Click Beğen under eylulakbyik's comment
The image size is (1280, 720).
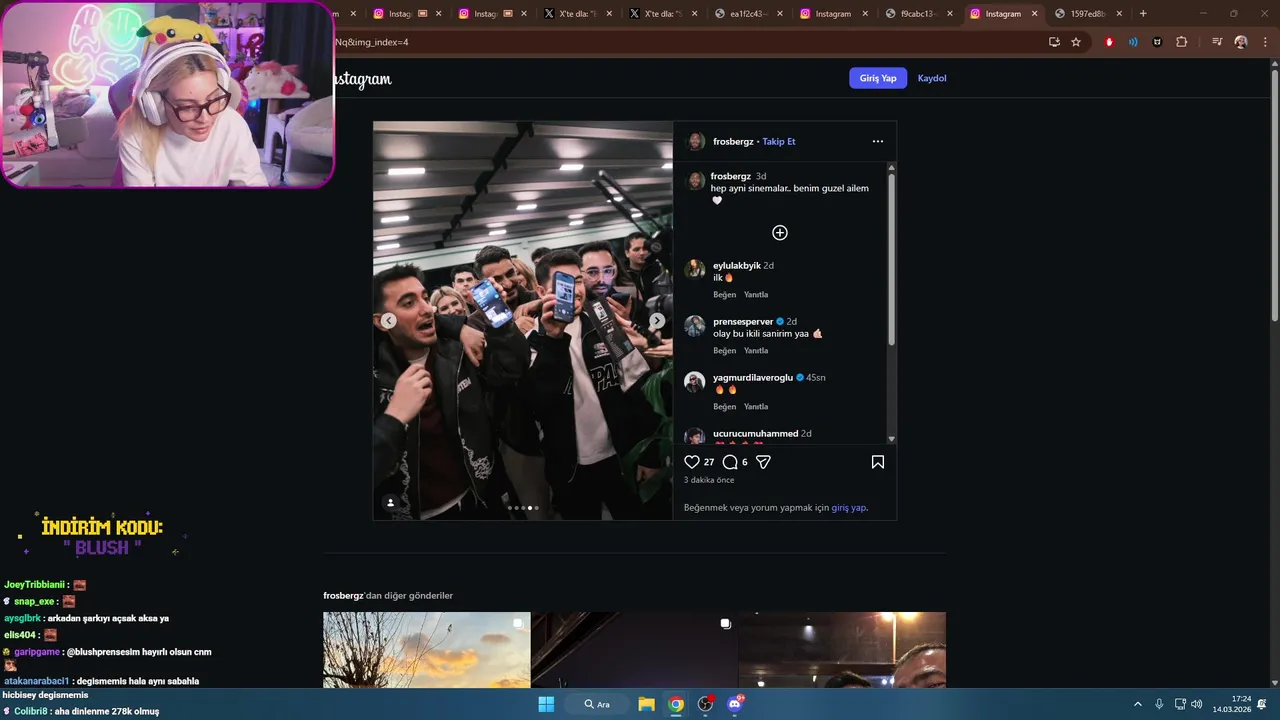click(724, 295)
